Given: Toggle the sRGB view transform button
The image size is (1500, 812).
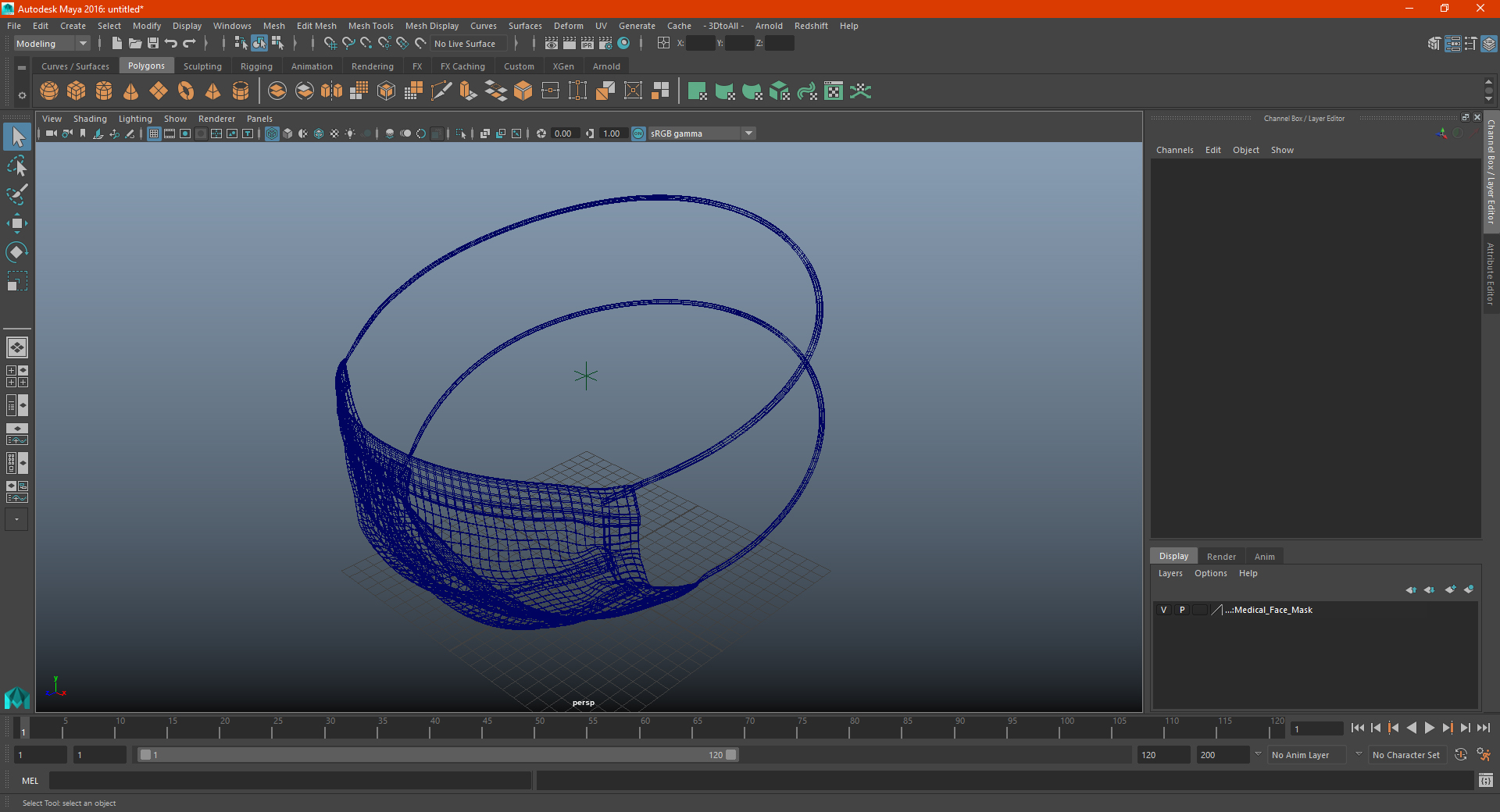Looking at the screenshot, I should (638, 134).
